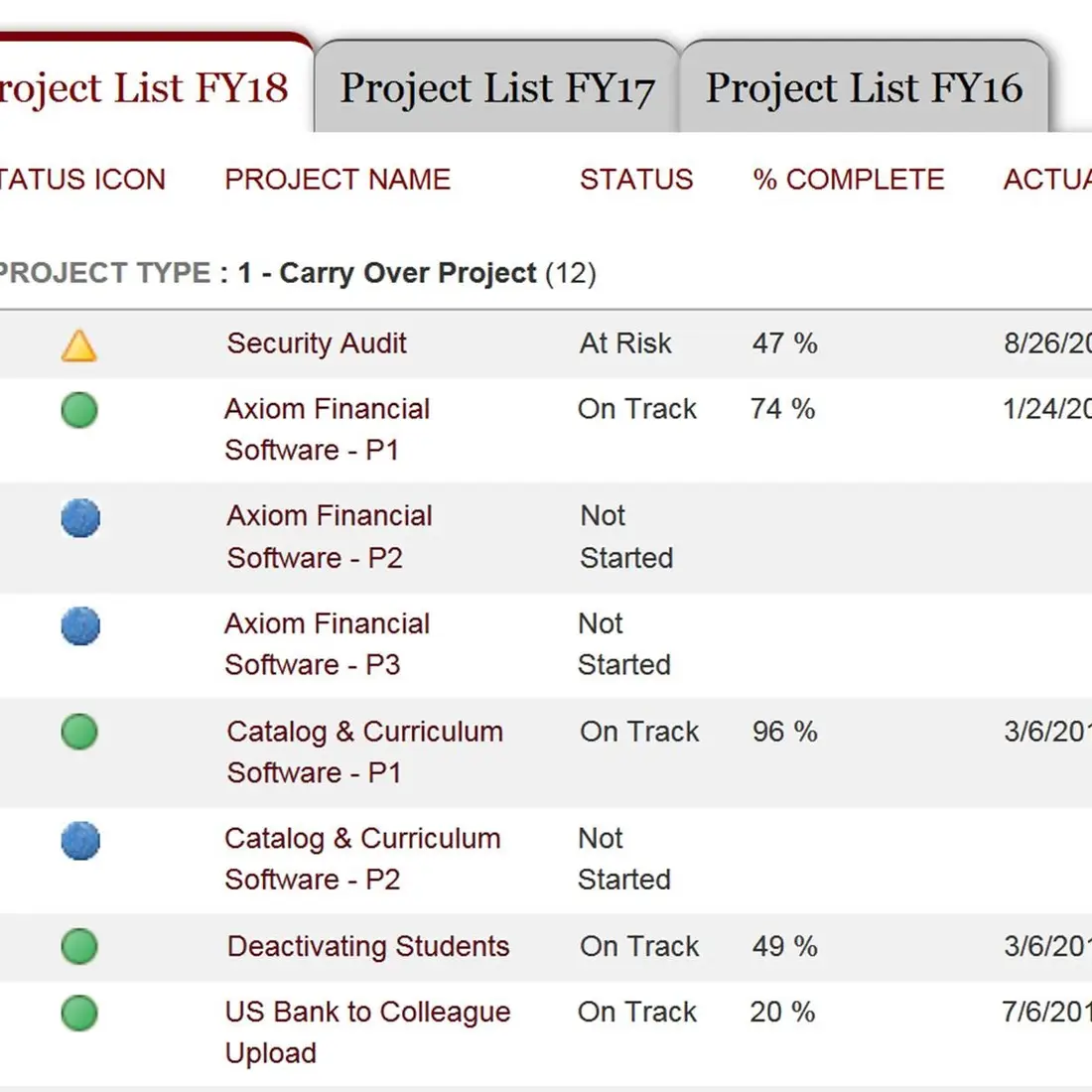Click blue status icon for Axiom Financial P3
The height and width of the screenshot is (1092, 1092).
click(80, 625)
